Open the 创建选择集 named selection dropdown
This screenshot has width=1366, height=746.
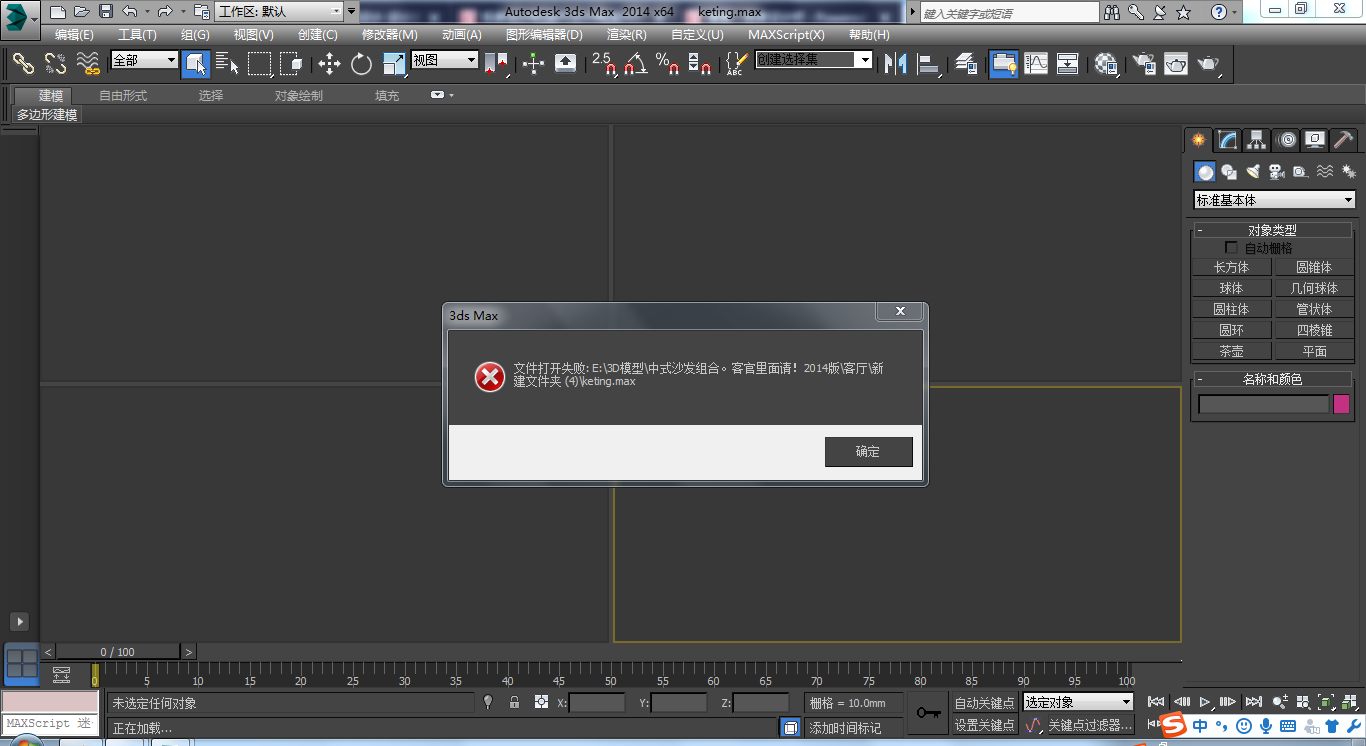click(814, 60)
